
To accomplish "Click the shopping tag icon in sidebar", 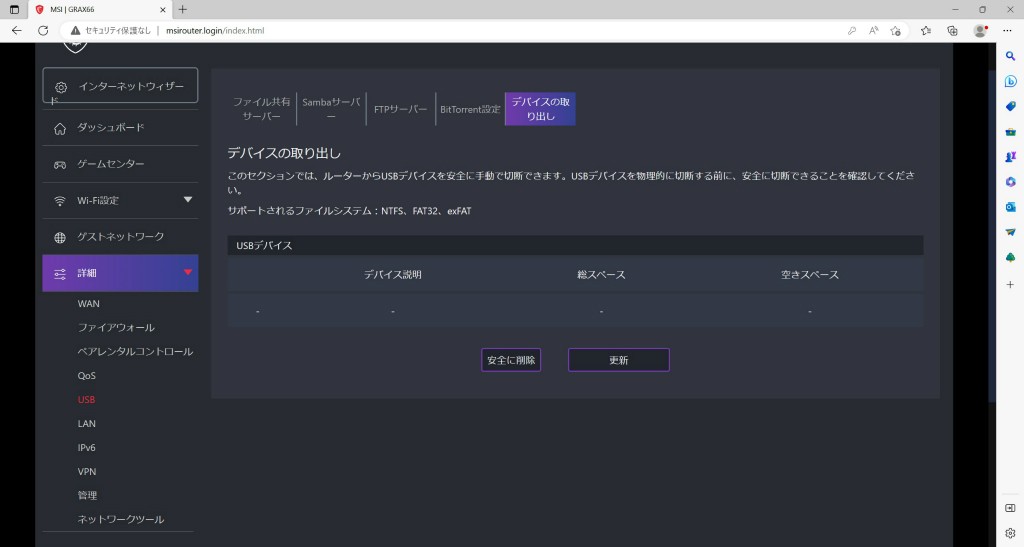I will (x=1010, y=106).
